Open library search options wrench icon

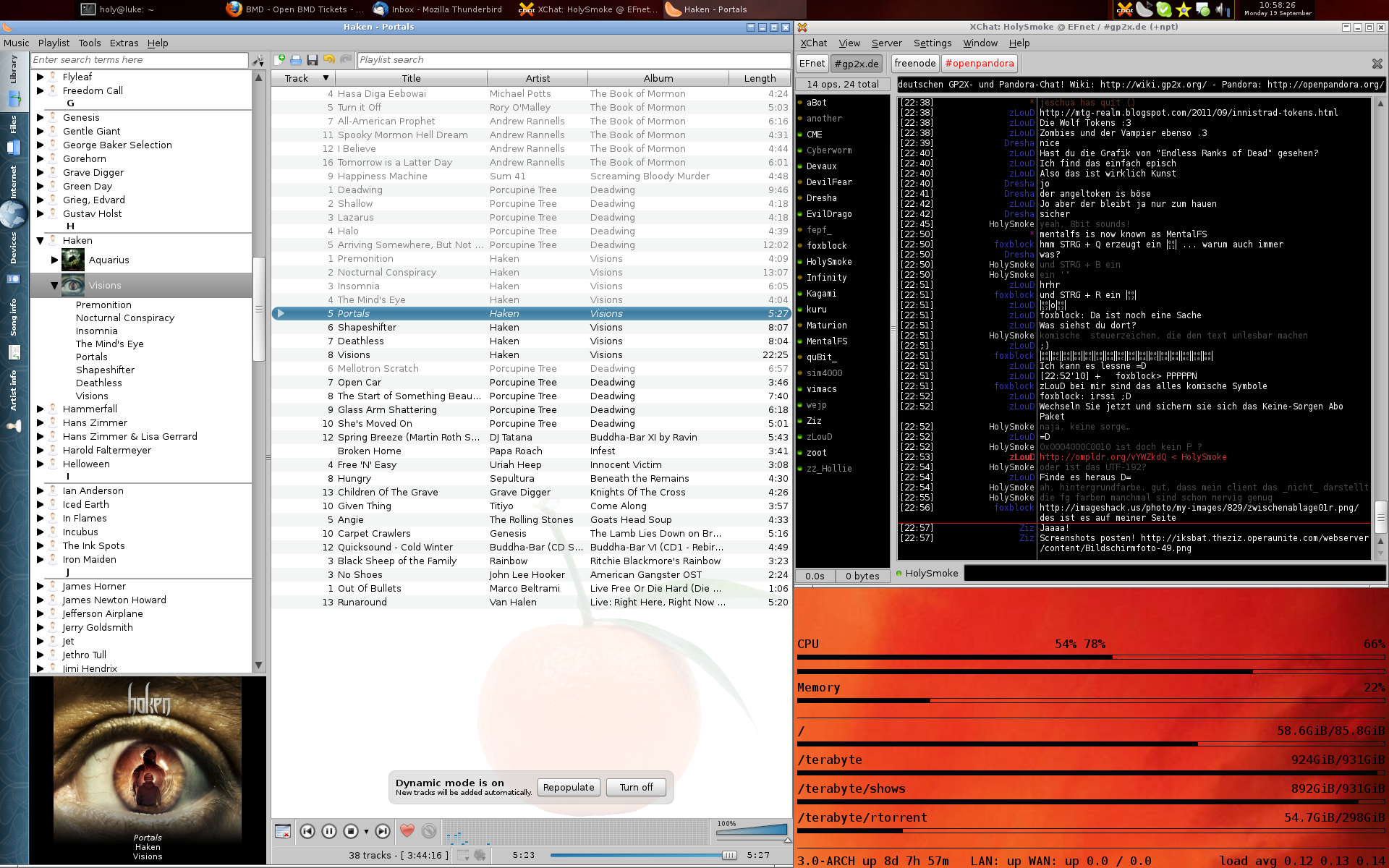258,60
